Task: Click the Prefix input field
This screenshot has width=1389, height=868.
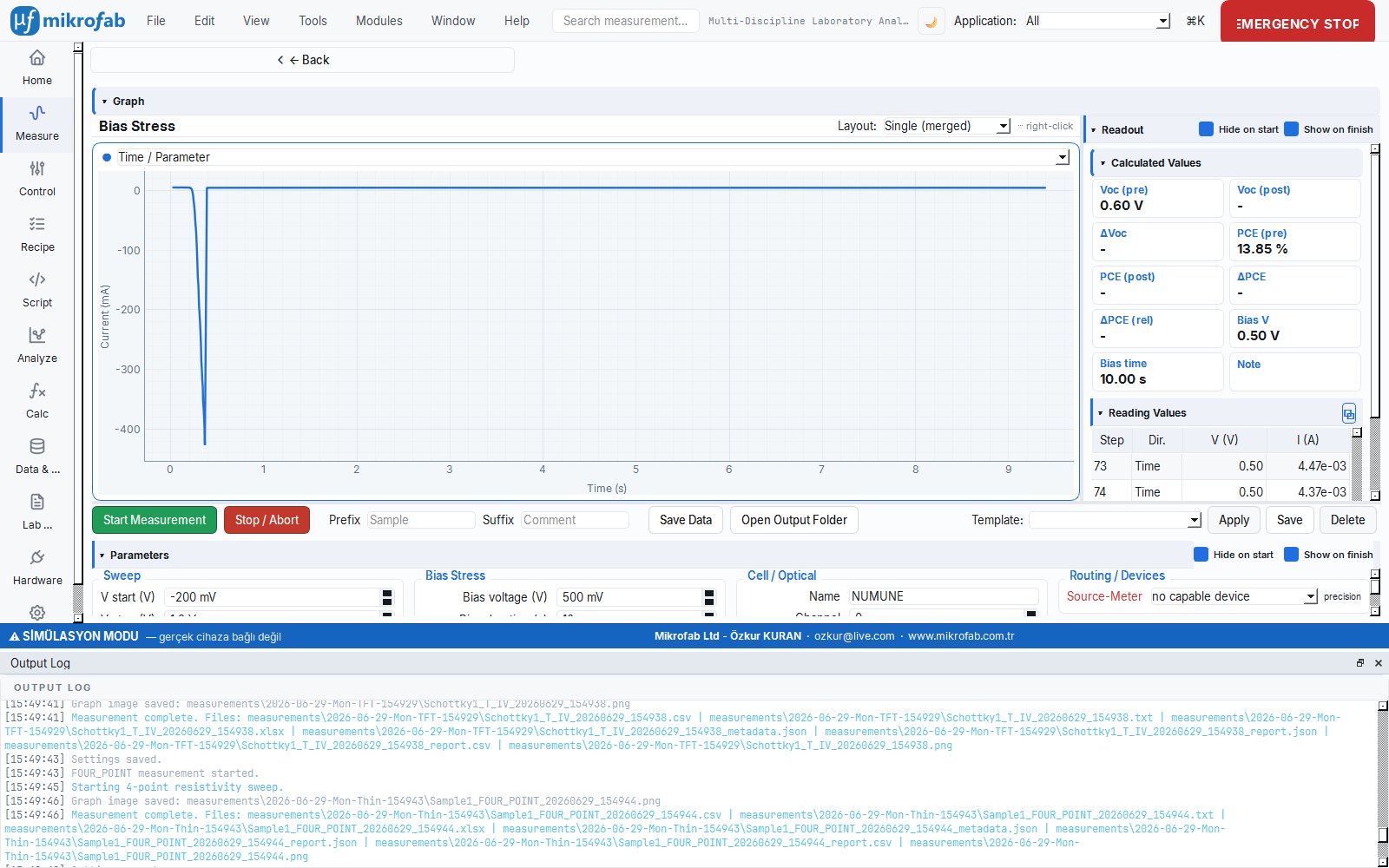Action: click(x=422, y=520)
